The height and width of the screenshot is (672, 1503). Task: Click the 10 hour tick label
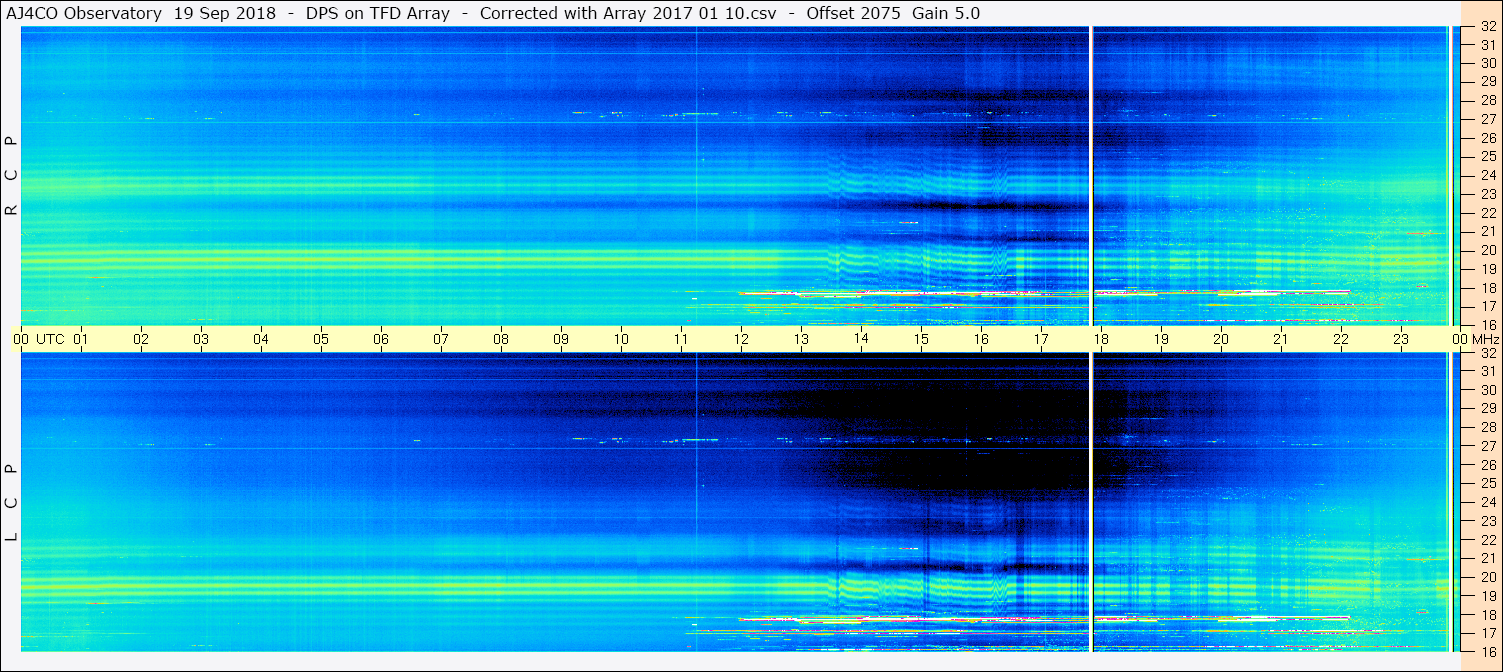click(621, 339)
